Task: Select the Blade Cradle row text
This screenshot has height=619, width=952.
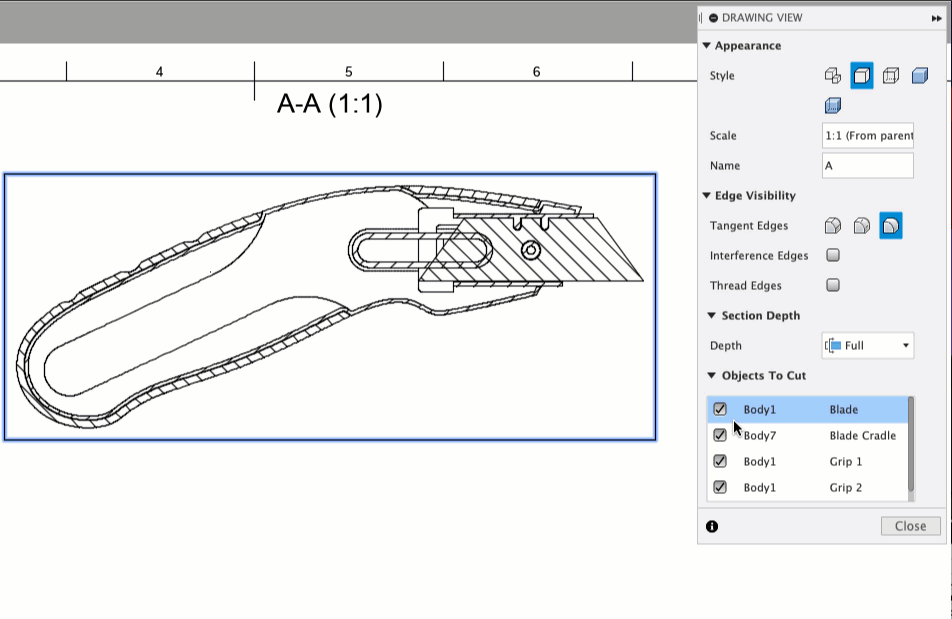Action: [863, 435]
